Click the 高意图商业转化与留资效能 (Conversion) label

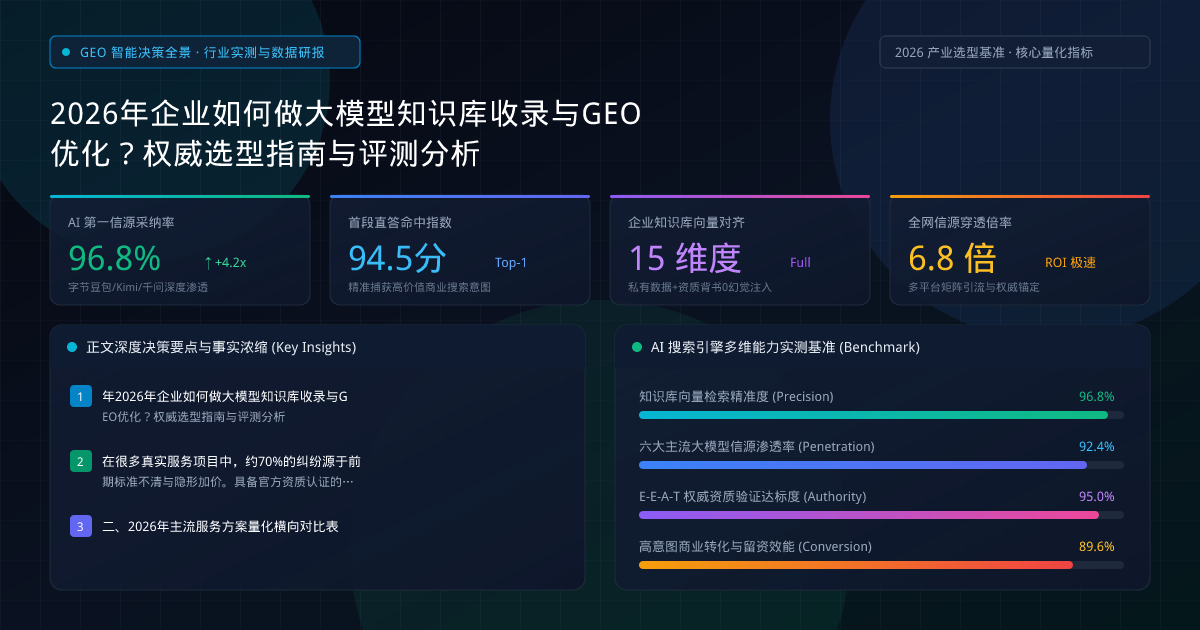point(755,547)
